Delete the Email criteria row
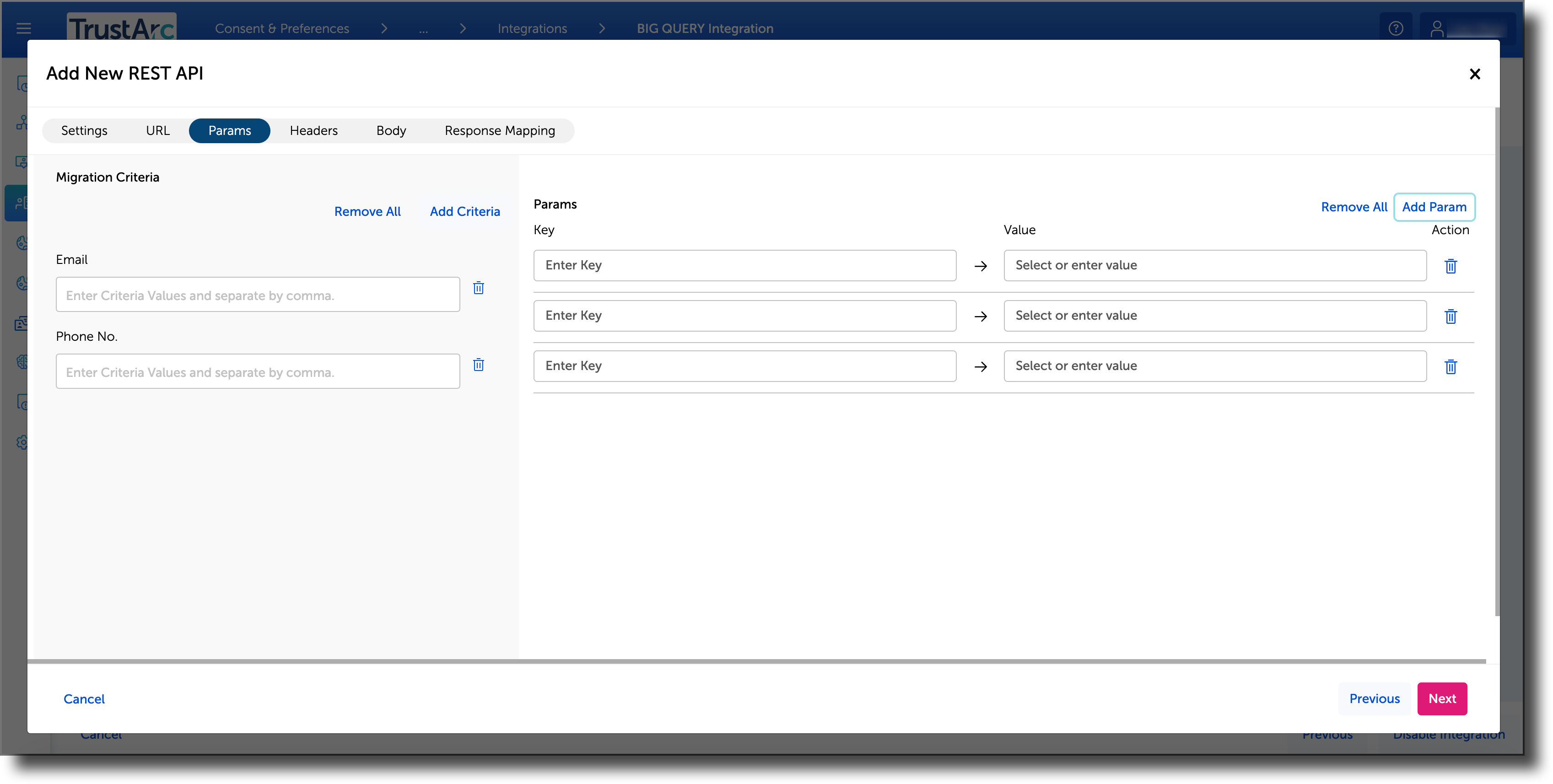The width and height of the screenshot is (1553, 784). [x=478, y=287]
